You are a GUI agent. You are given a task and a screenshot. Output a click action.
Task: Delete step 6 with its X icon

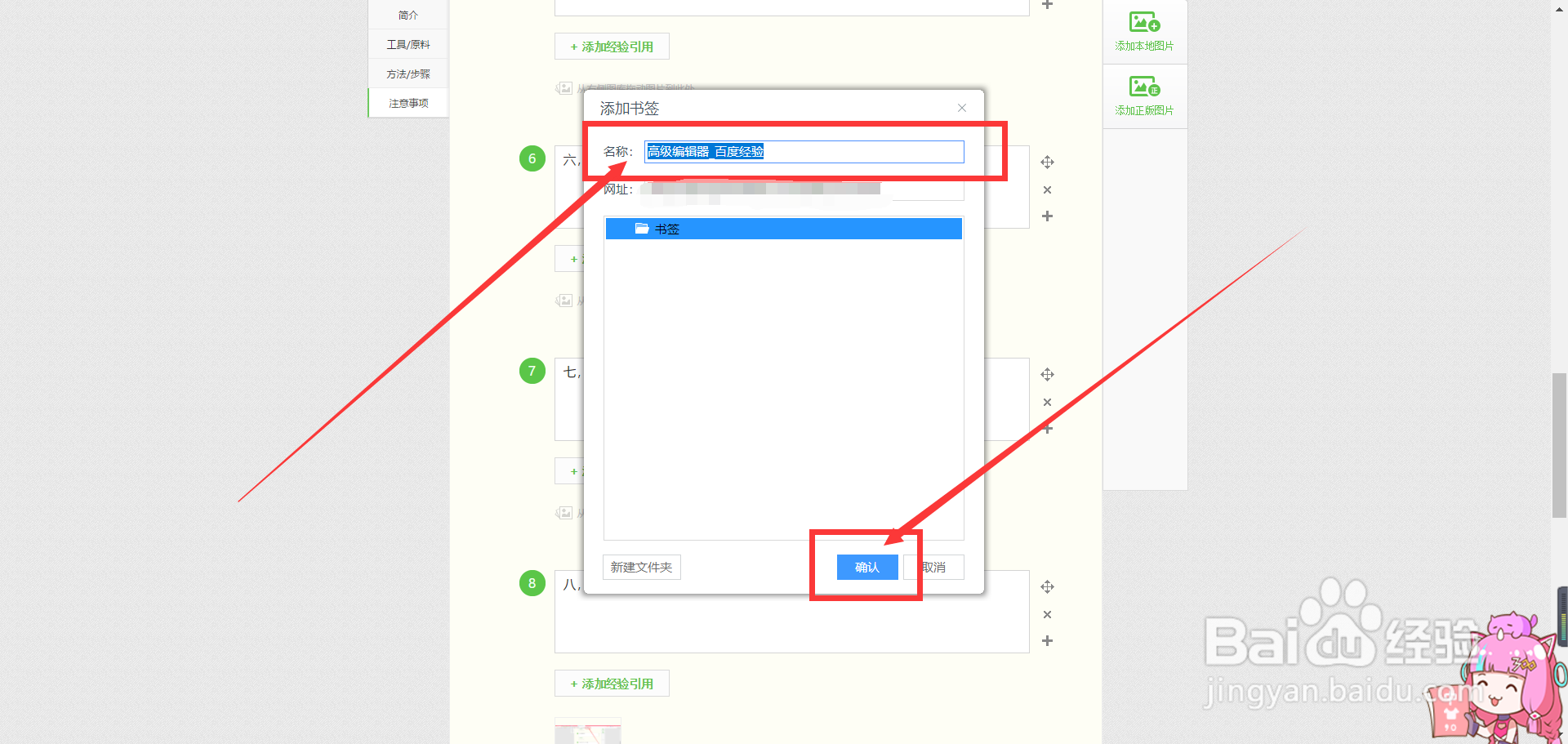tap(1048, 190)
